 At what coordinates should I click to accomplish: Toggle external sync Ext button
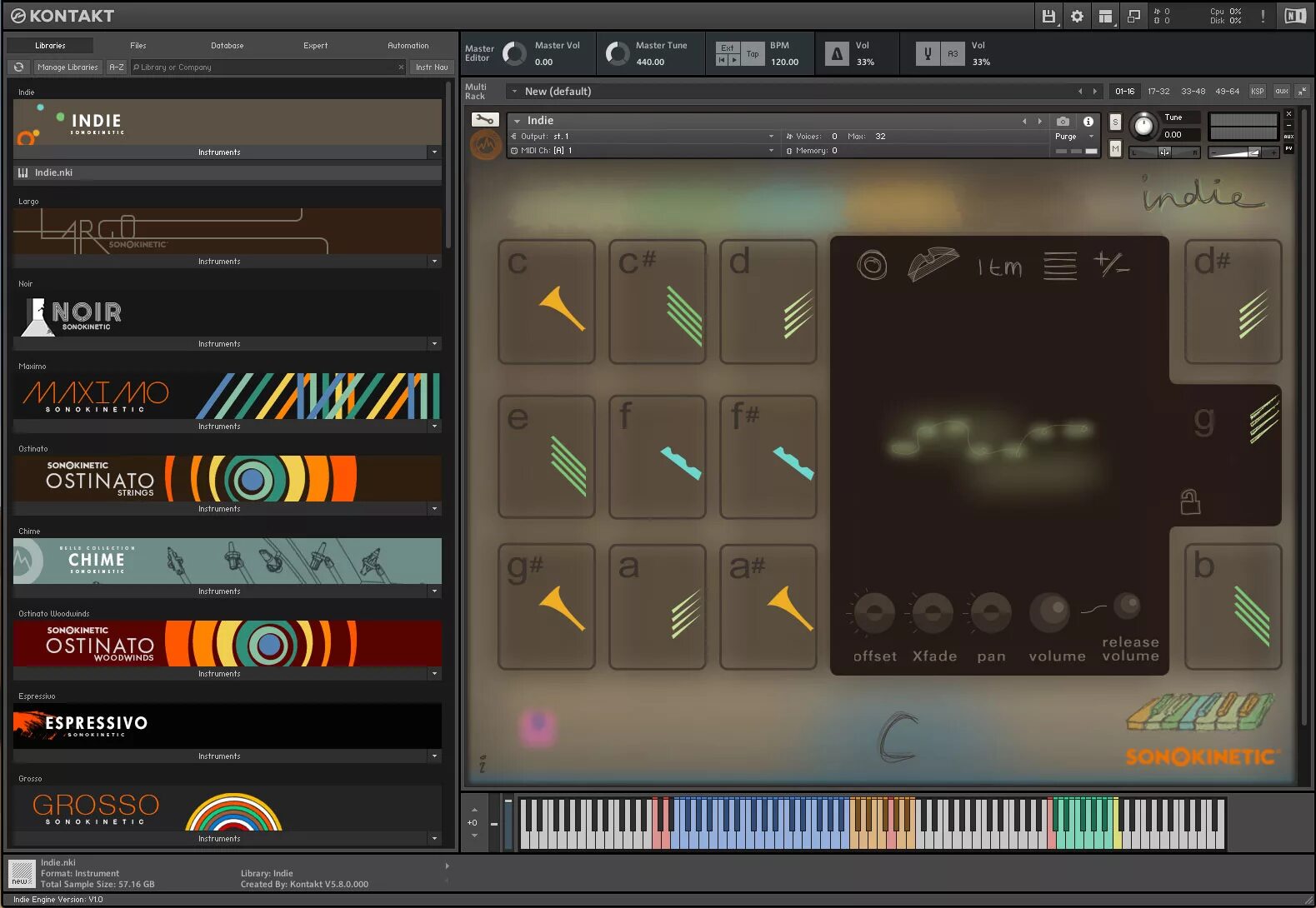(728, 47)
